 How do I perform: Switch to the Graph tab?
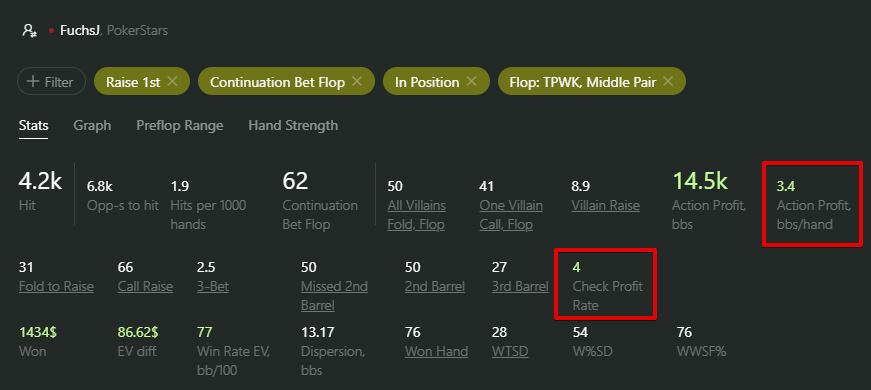92,126
